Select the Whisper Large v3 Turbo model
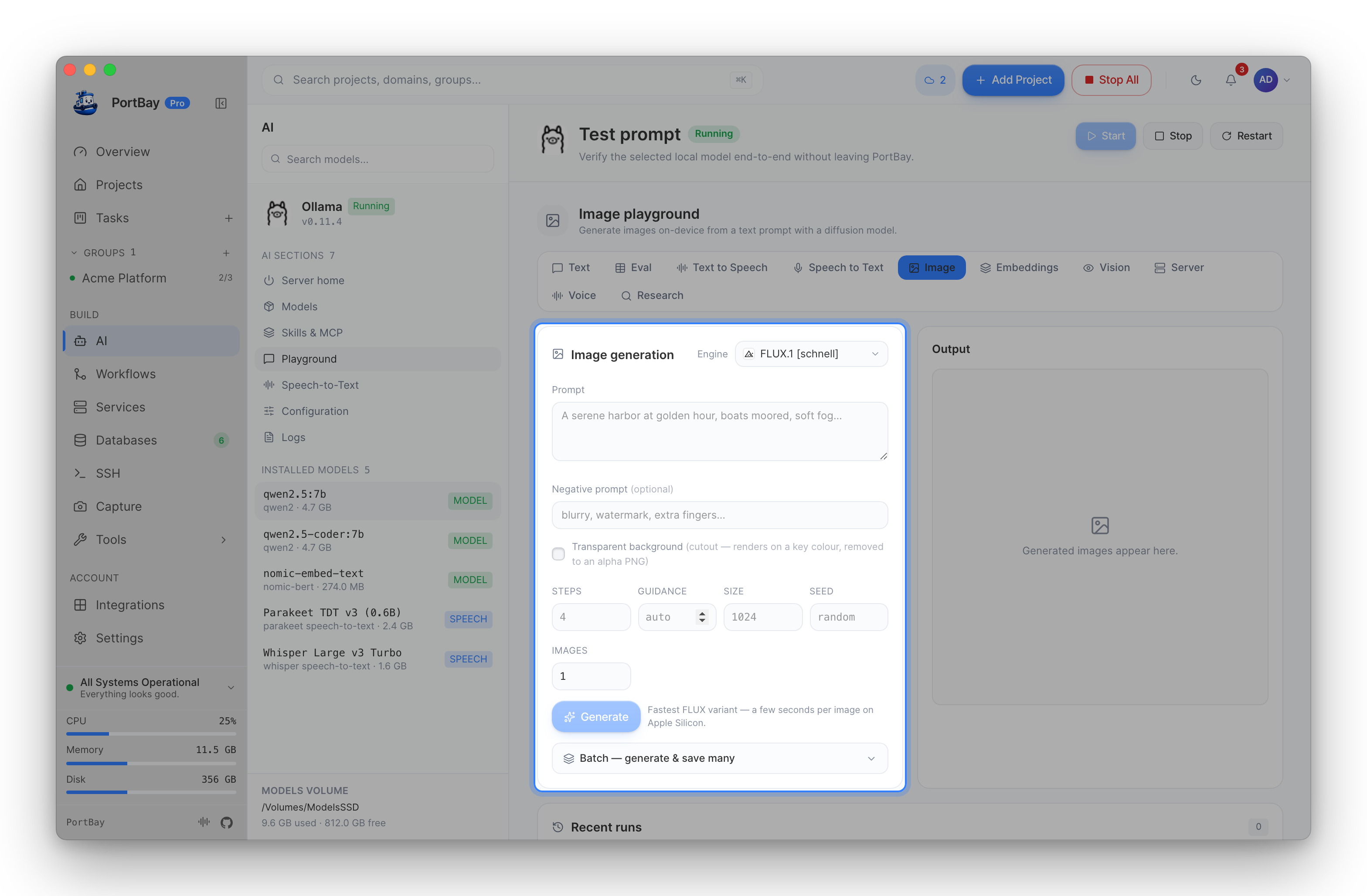Screen dimensions: 1367x896 coord(377,659)
